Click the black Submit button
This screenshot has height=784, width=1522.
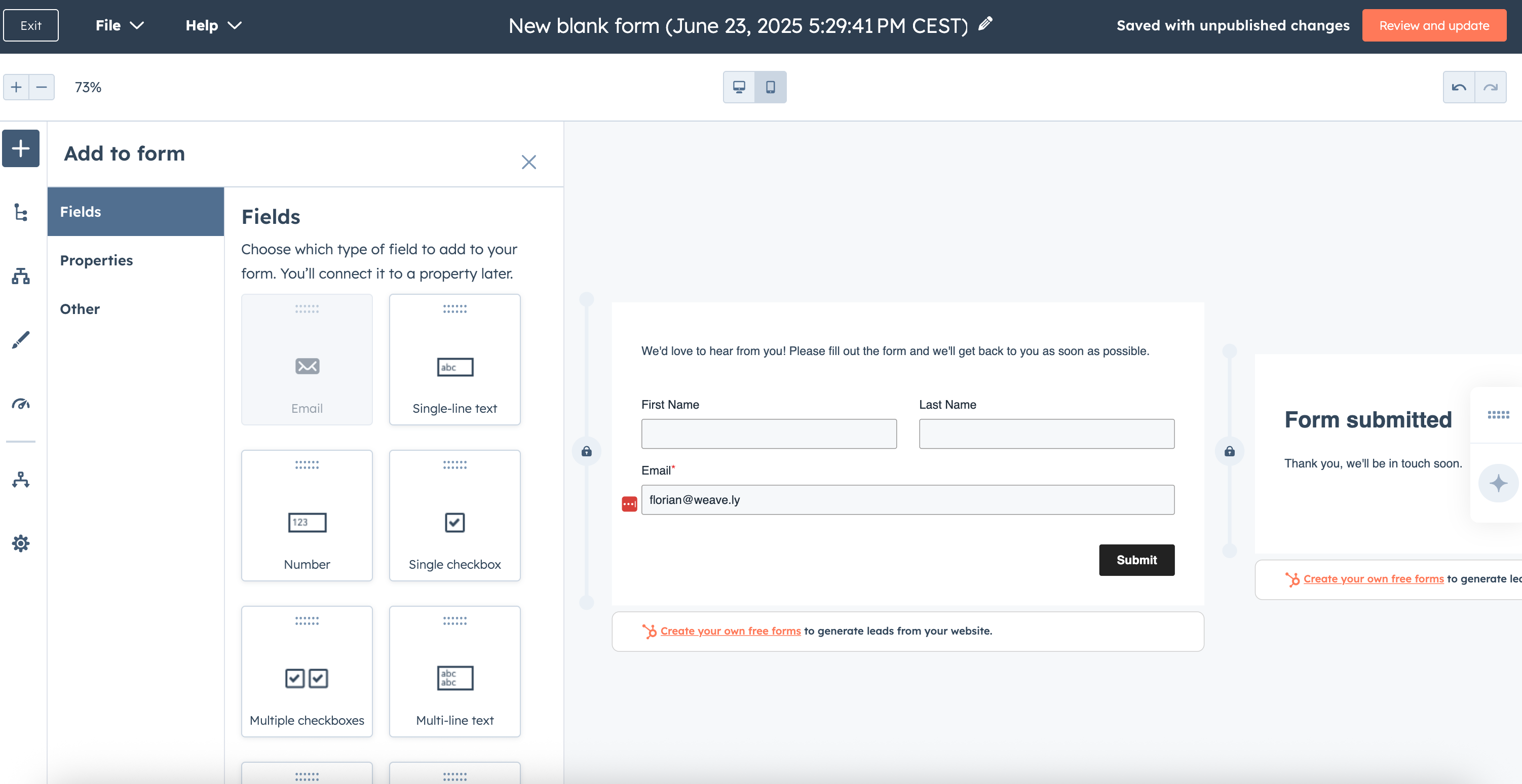click(x=1136, y=560)
